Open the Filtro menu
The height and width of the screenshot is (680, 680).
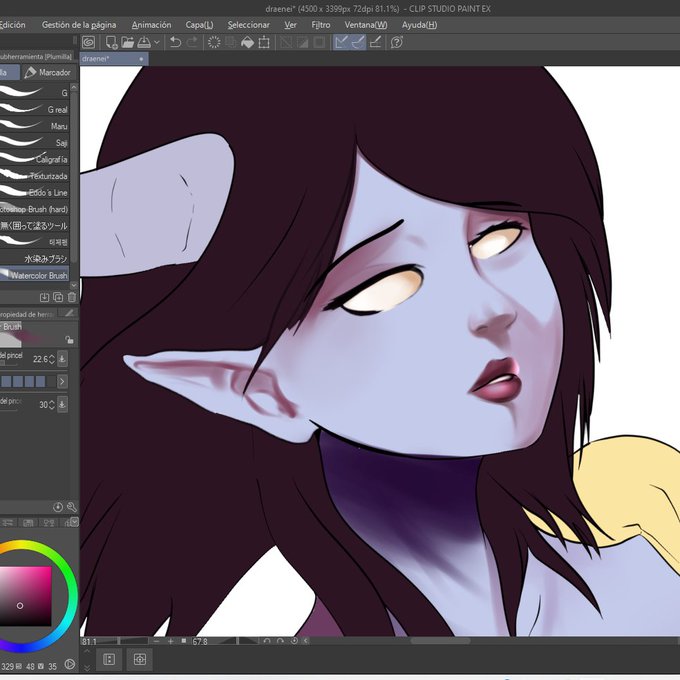click(321, 25)
